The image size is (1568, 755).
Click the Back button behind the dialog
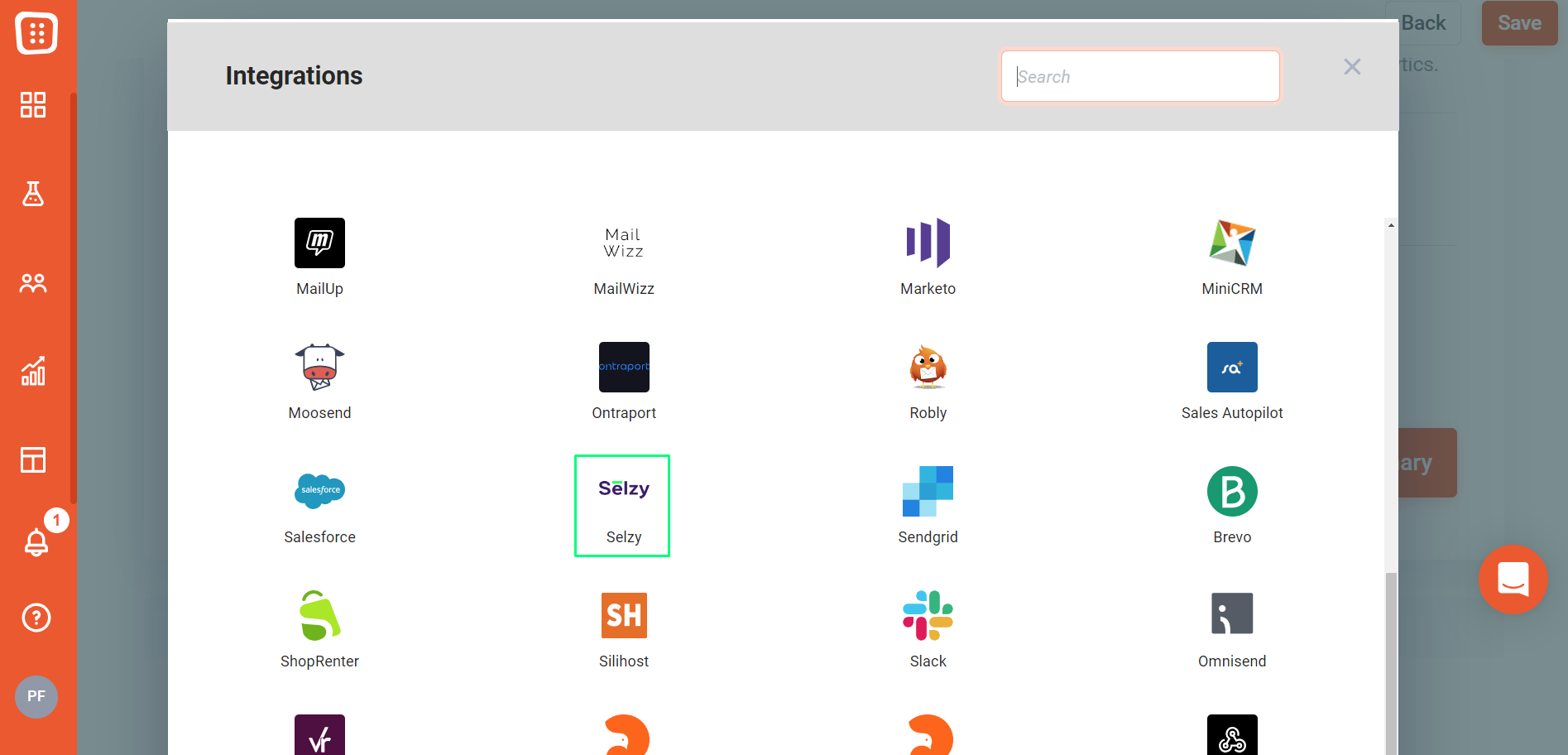[x=1423, y=23]
